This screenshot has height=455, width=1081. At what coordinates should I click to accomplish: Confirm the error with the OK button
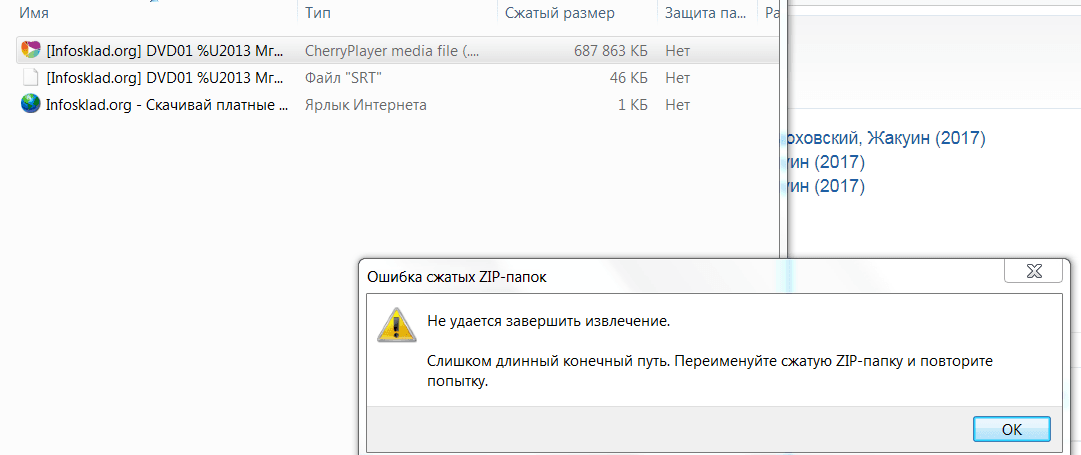tap(1011, 429)
